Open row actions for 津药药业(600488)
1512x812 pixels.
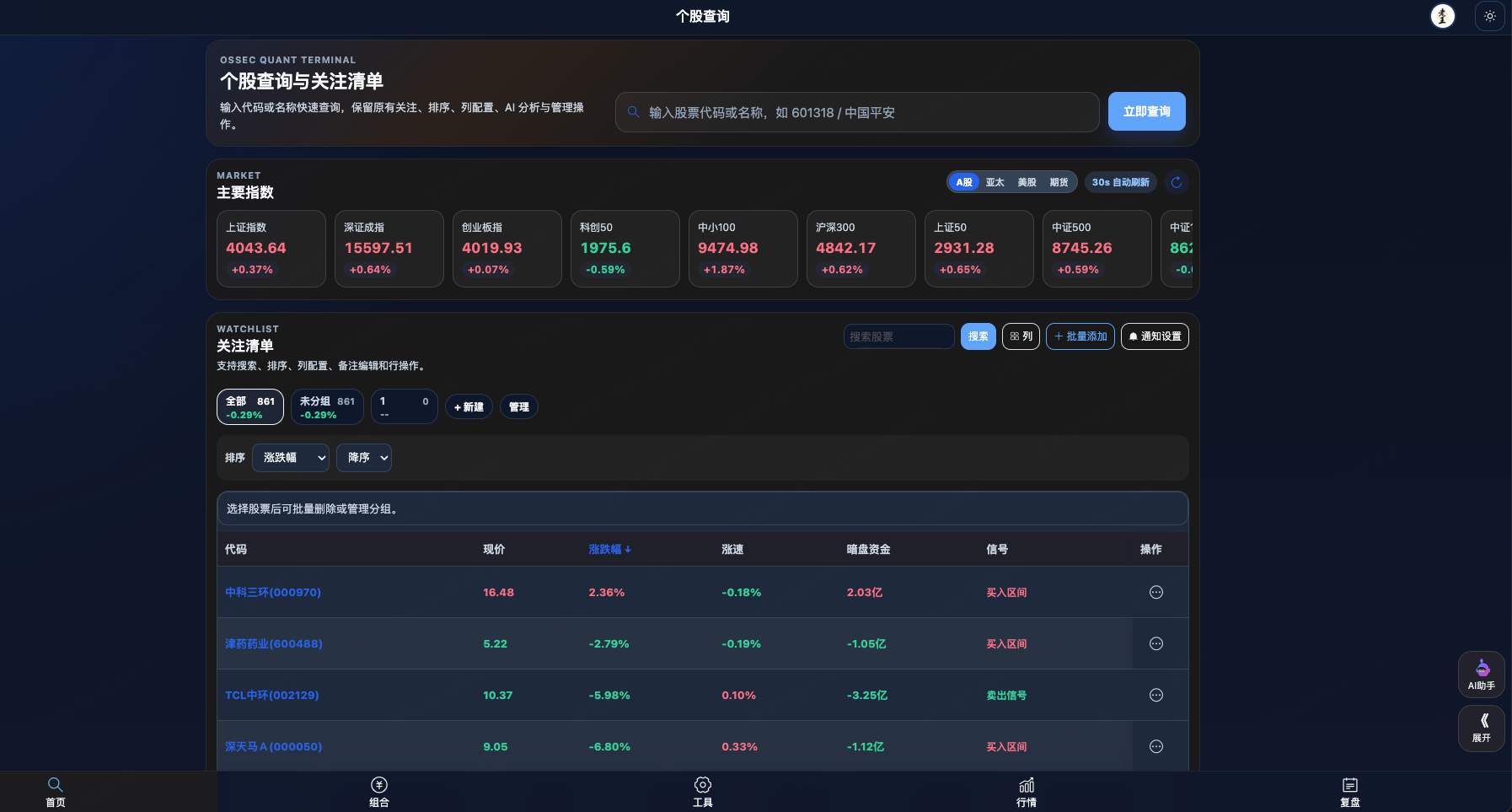[1156, 643]
